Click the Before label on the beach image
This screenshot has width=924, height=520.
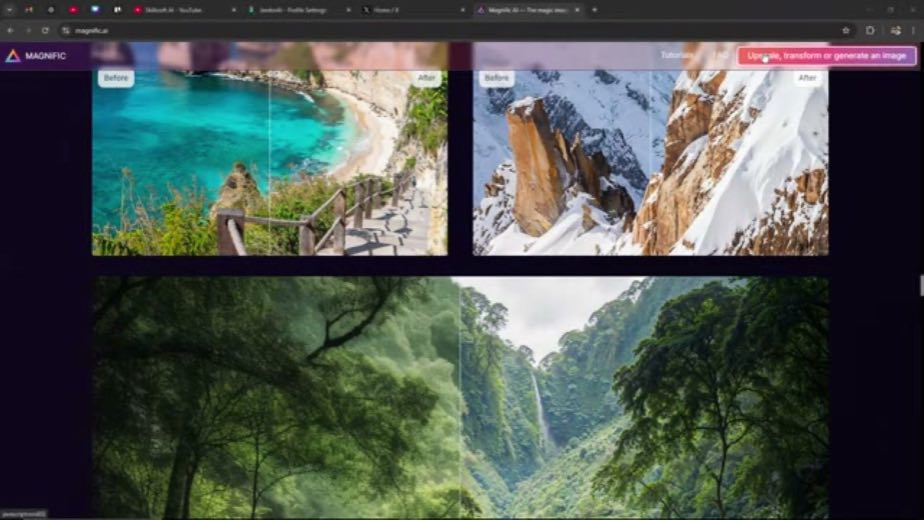pyautogui.click(x=116, y=78)
